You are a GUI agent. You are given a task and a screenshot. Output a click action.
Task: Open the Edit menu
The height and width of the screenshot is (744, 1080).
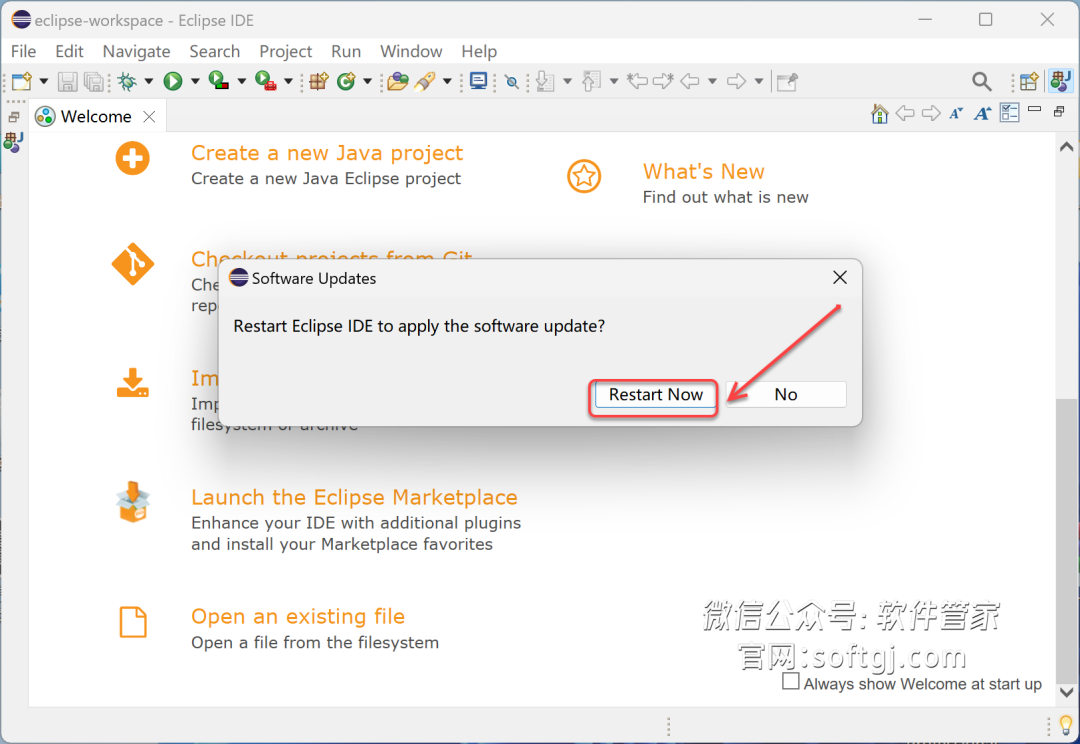[x=69, y=52]
